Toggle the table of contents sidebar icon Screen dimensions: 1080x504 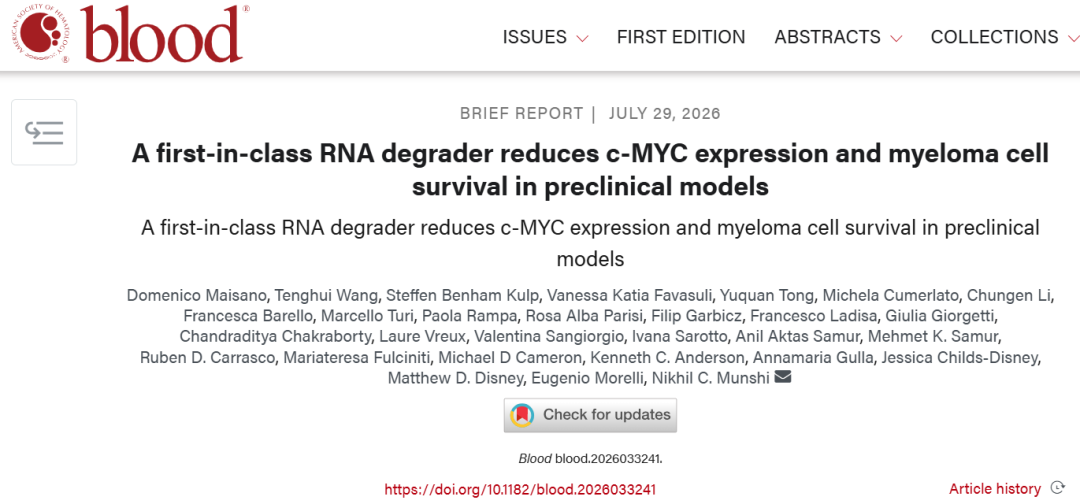coord(44,132)
